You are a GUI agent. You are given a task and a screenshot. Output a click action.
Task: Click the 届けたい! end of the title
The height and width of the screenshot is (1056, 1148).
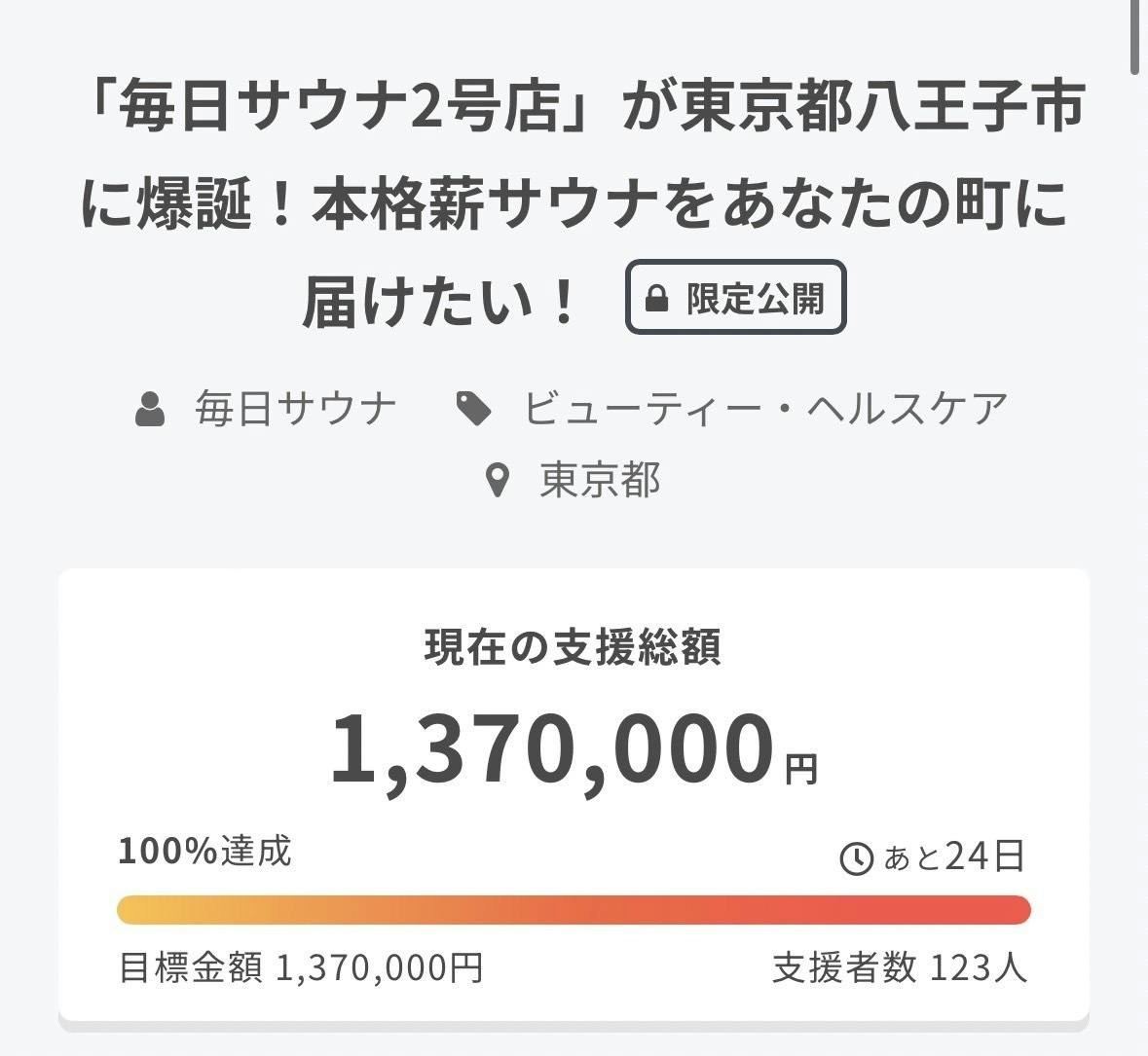440,300
